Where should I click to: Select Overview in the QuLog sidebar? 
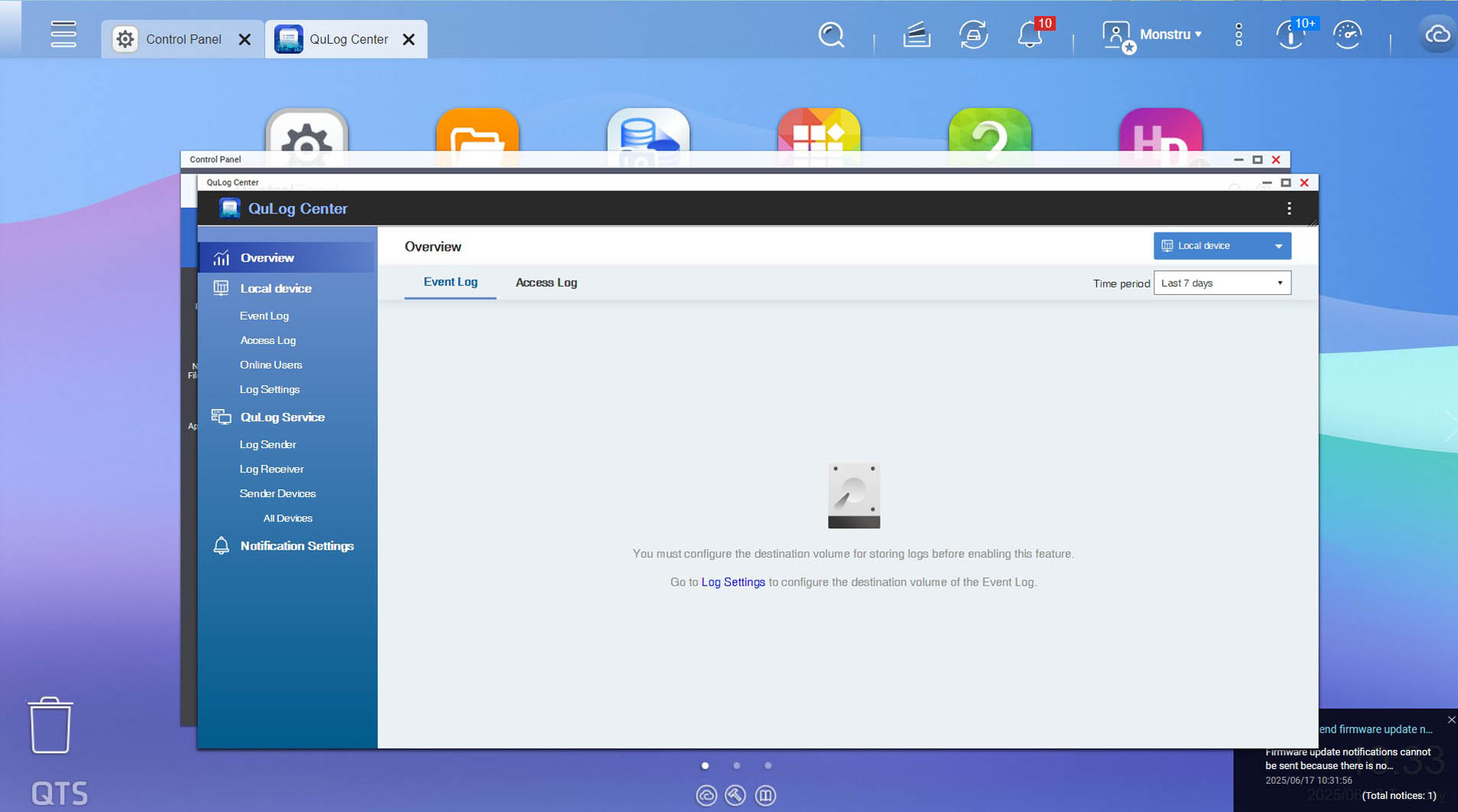coord(287,258)
